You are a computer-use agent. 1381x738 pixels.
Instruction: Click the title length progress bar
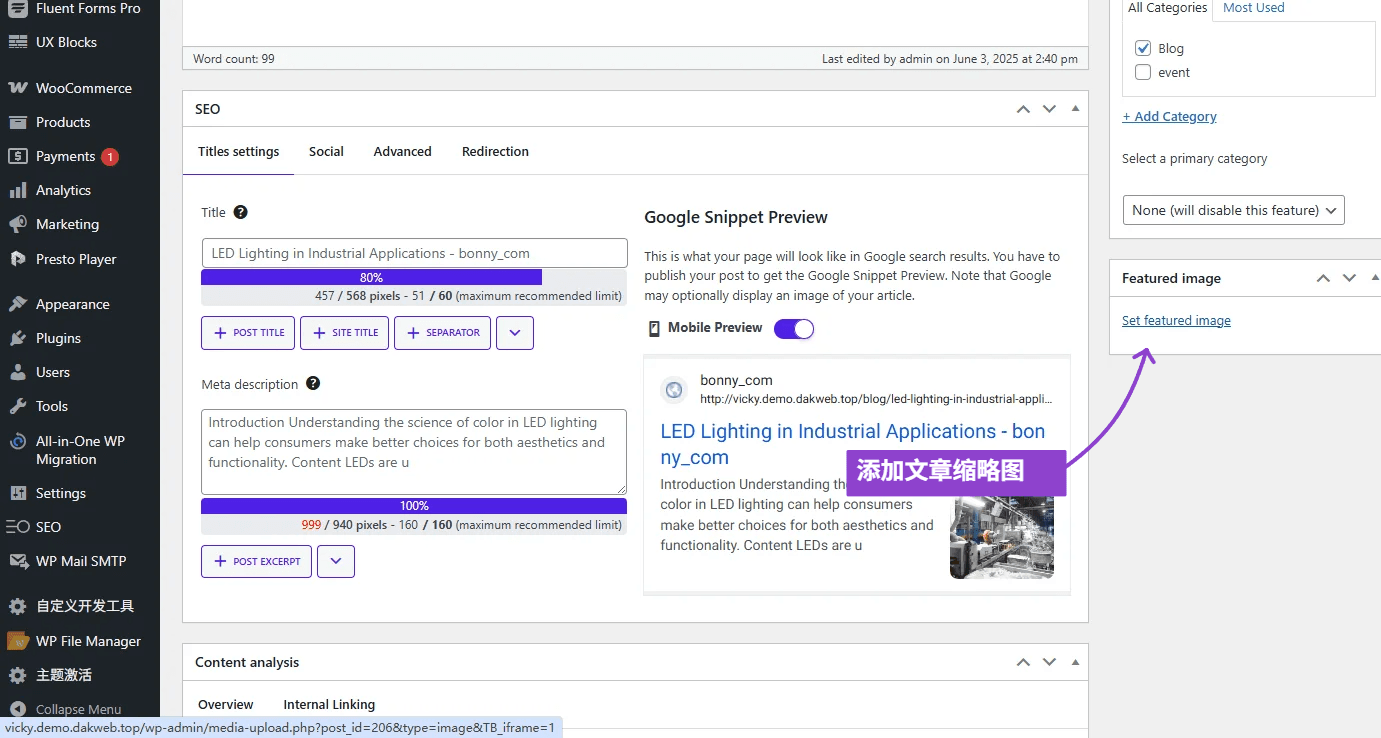[413, 278]
